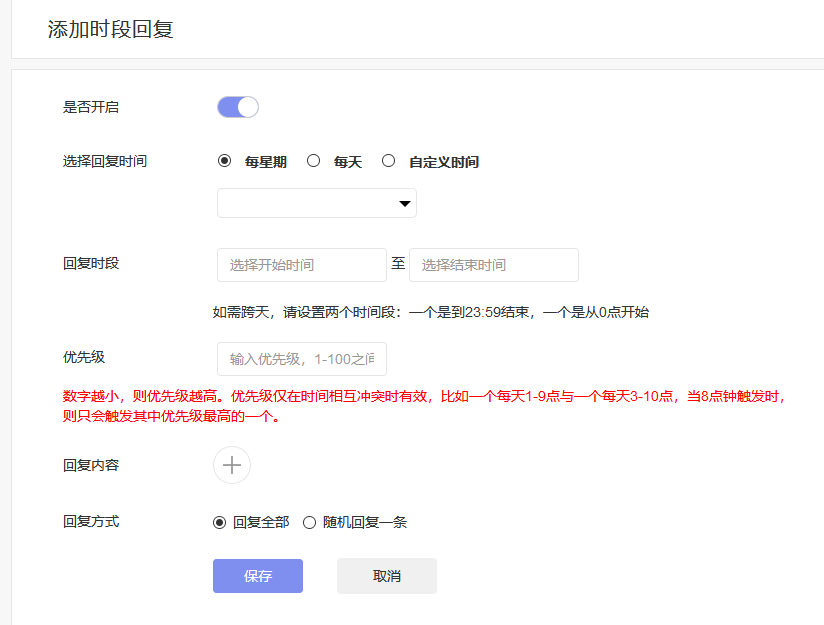
Task: Click the cross-day hint mentioning 23:59
Action: click(430, 312)
